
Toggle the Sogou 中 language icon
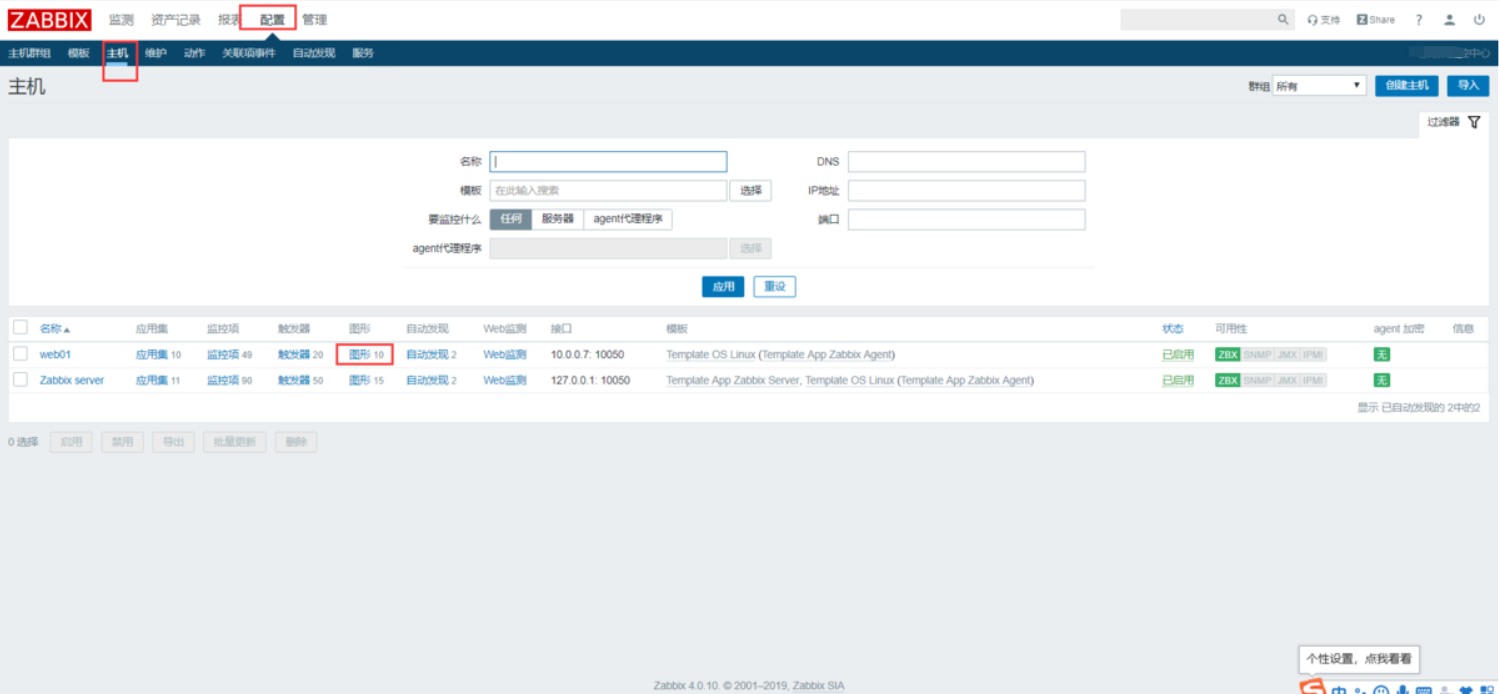tap(1339, 689)
